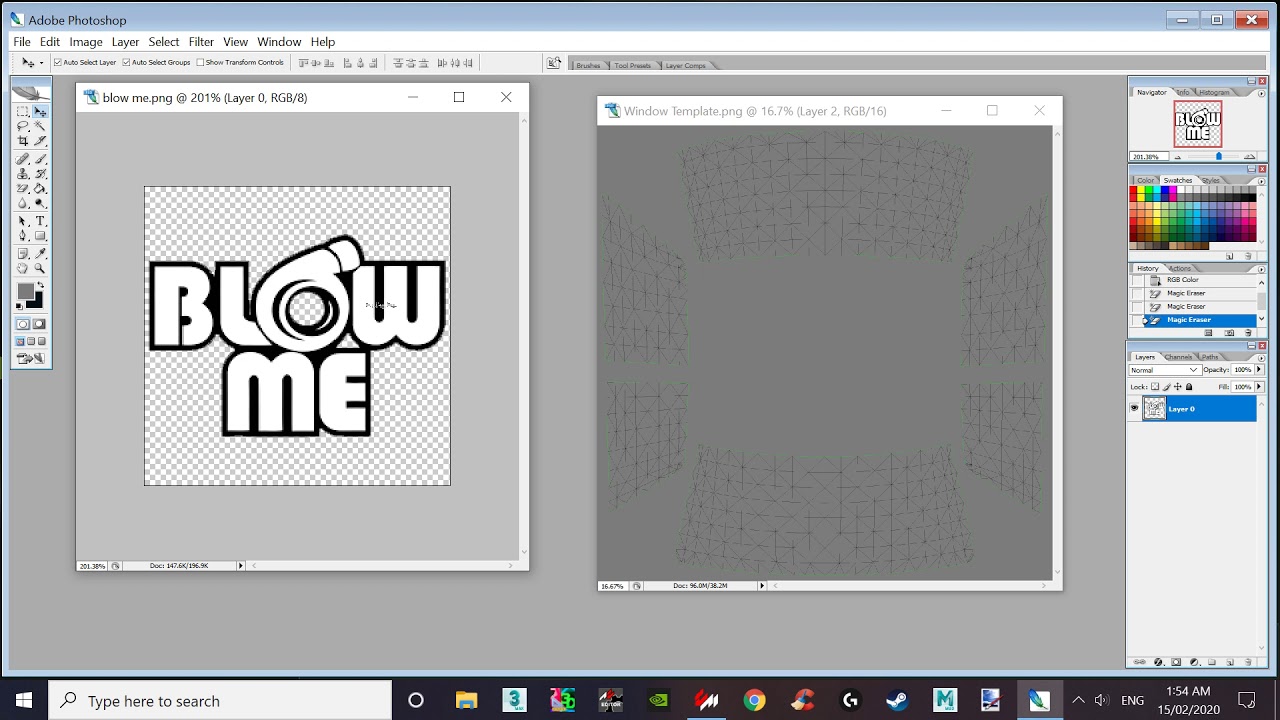Select the Pen tool
This screenshot has height=720, width=1280.
pyautogui.click(x=22, y=235)
